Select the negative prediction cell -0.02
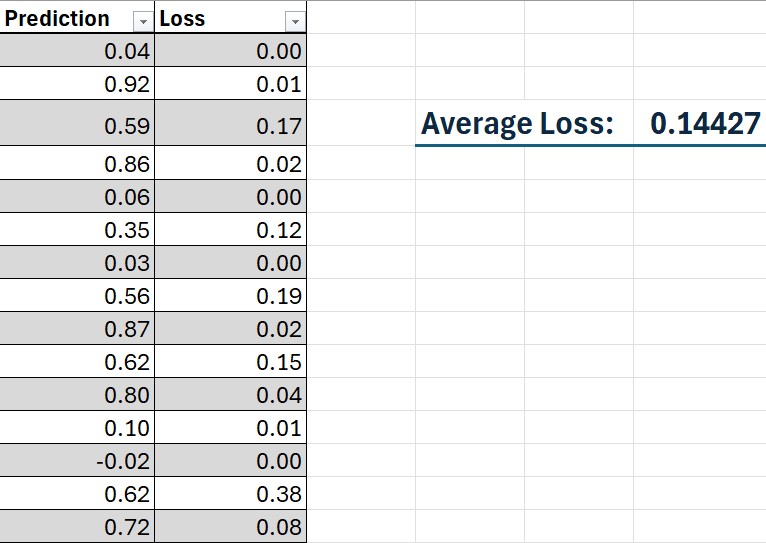766x543 pixels. click(78, 461)
